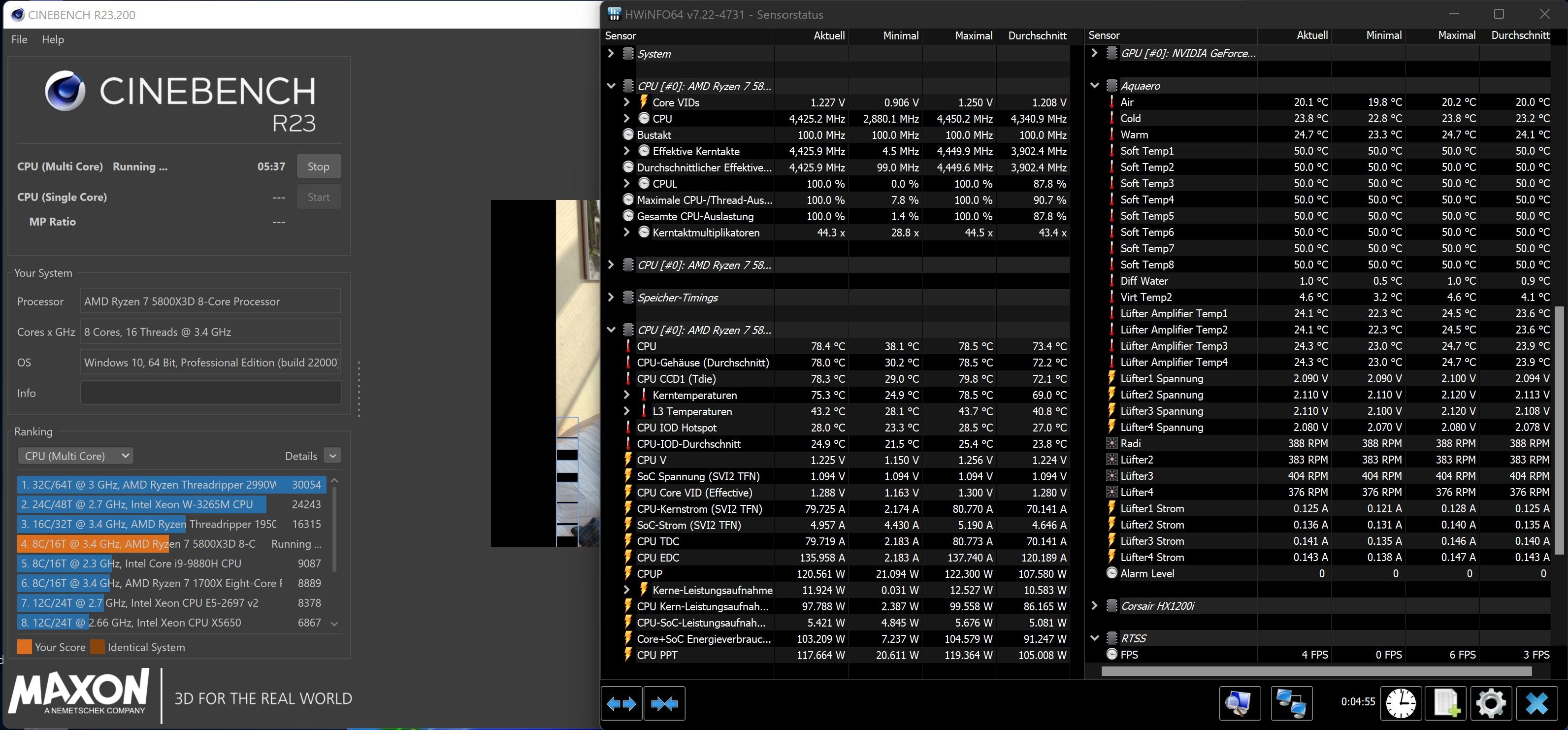
Task: Click the Lüfter3 fan icon
Action: point(1111,475)
